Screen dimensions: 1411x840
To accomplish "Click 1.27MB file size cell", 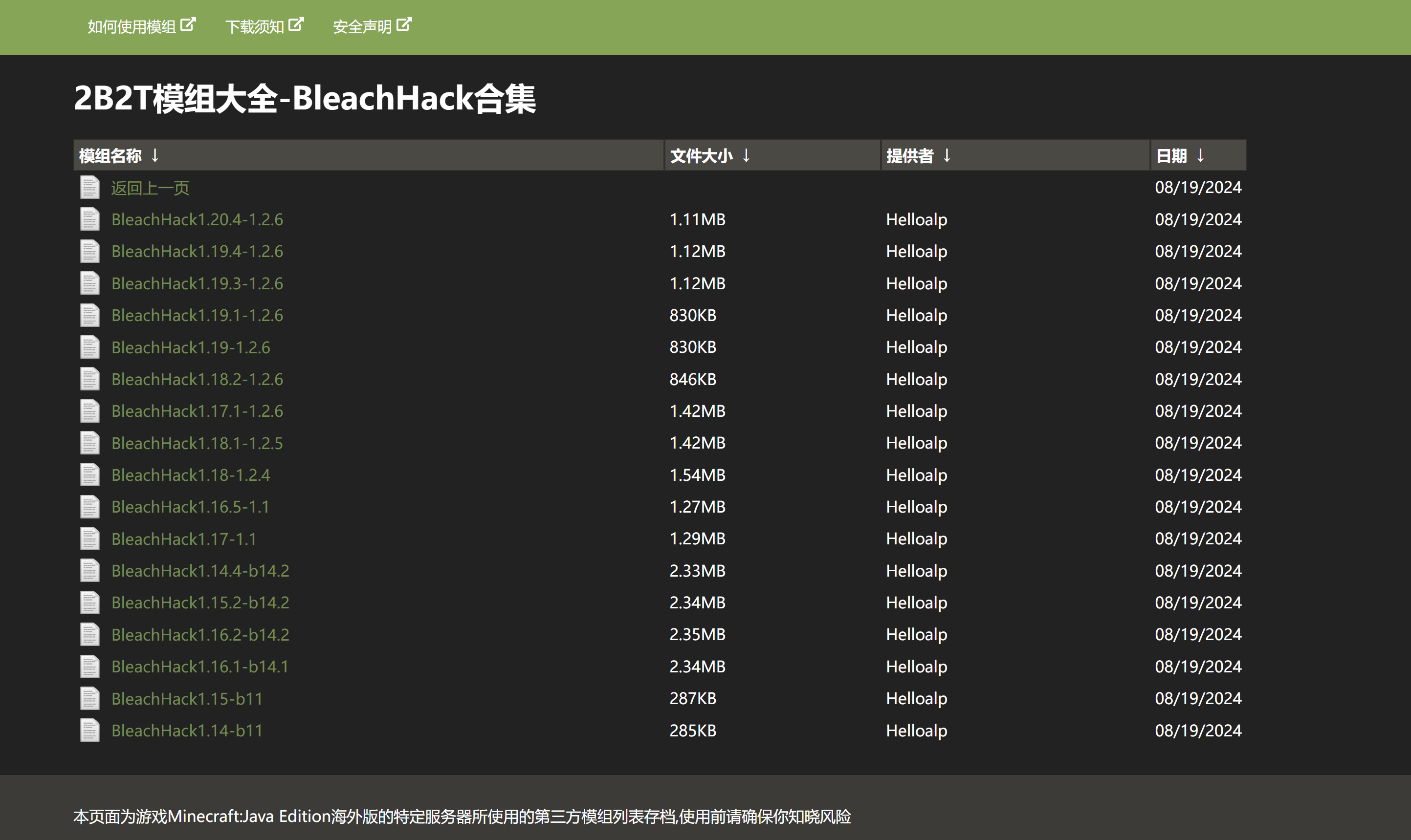I will click(x=698, y=507).
